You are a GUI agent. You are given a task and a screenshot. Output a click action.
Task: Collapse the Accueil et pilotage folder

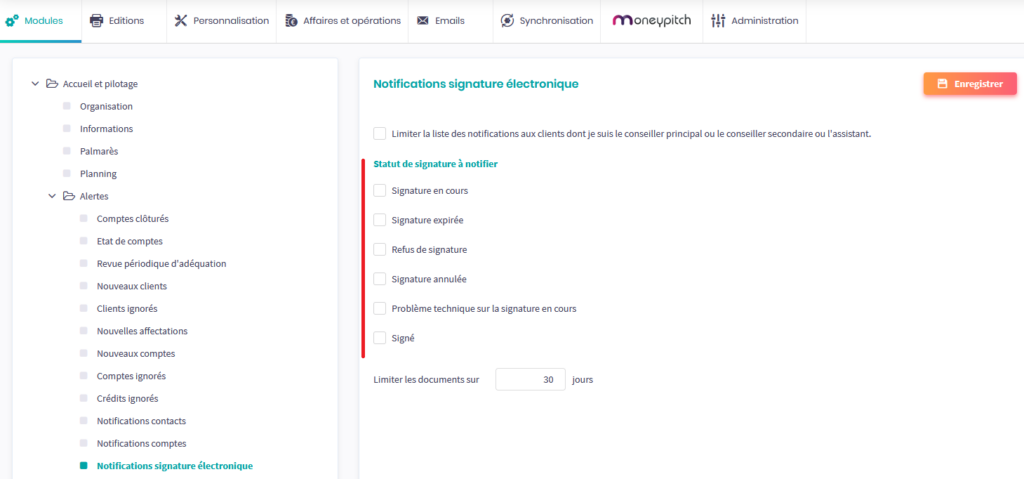pos(36,84)
